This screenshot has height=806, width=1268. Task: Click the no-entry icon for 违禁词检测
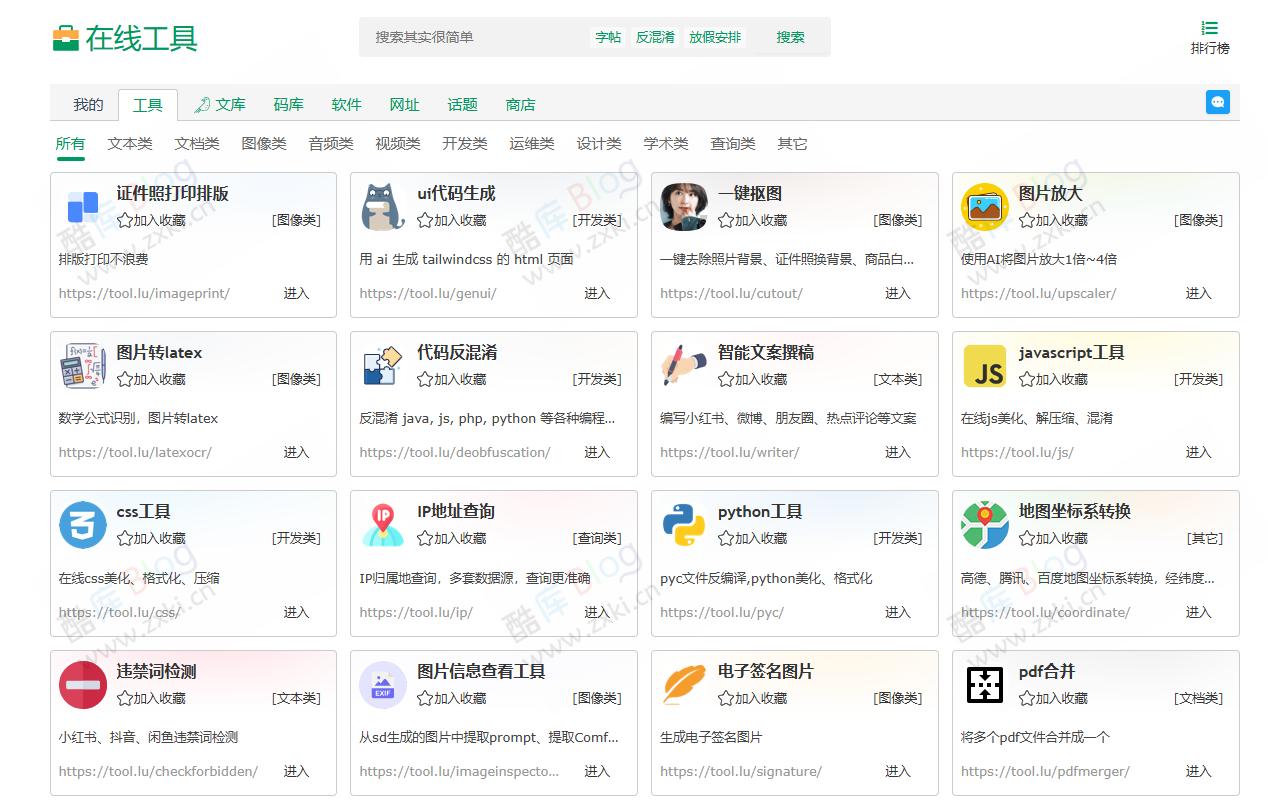click(x=83, y=685)
